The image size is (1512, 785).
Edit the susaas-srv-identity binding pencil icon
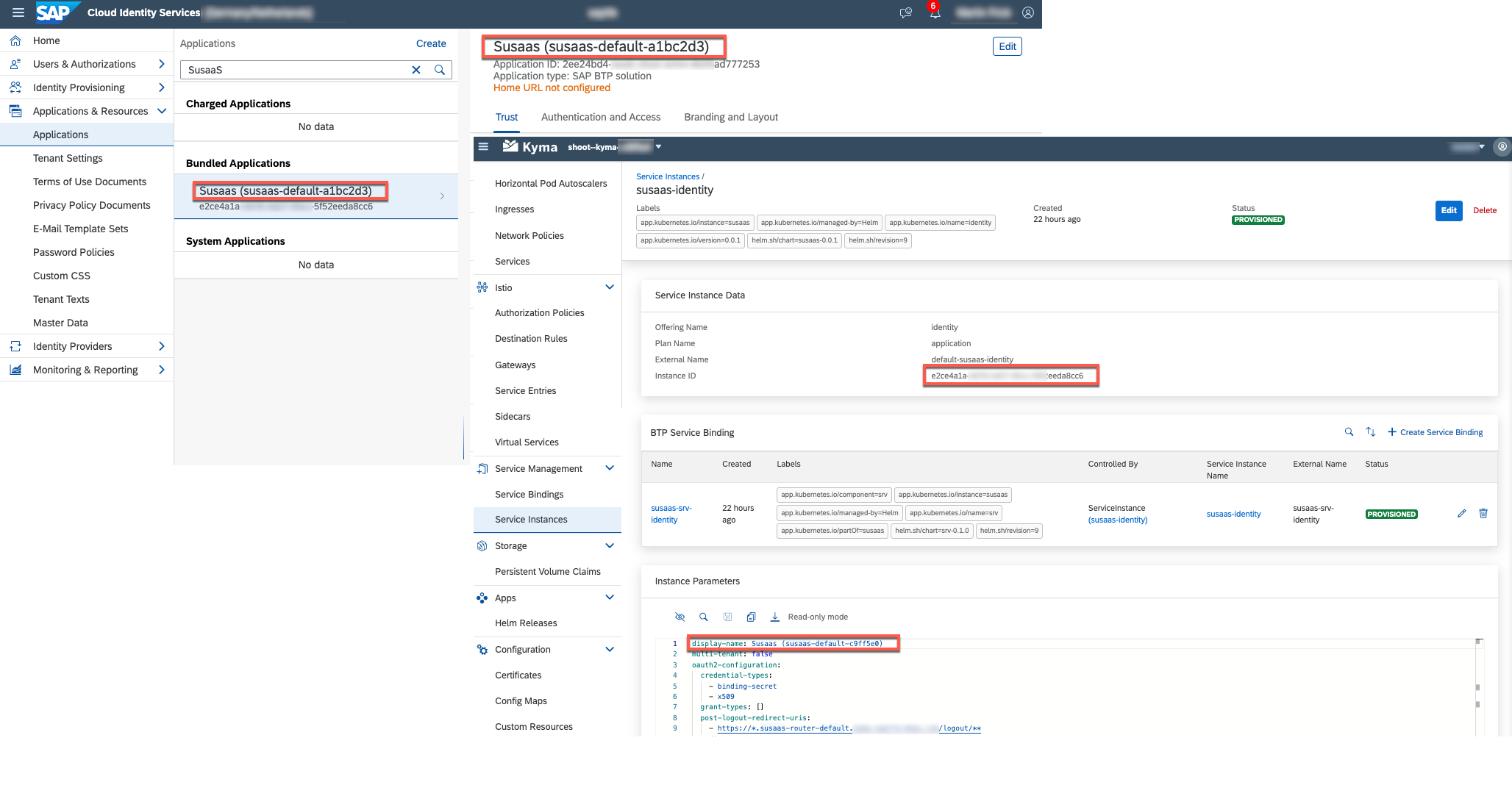pos(1461,514)
